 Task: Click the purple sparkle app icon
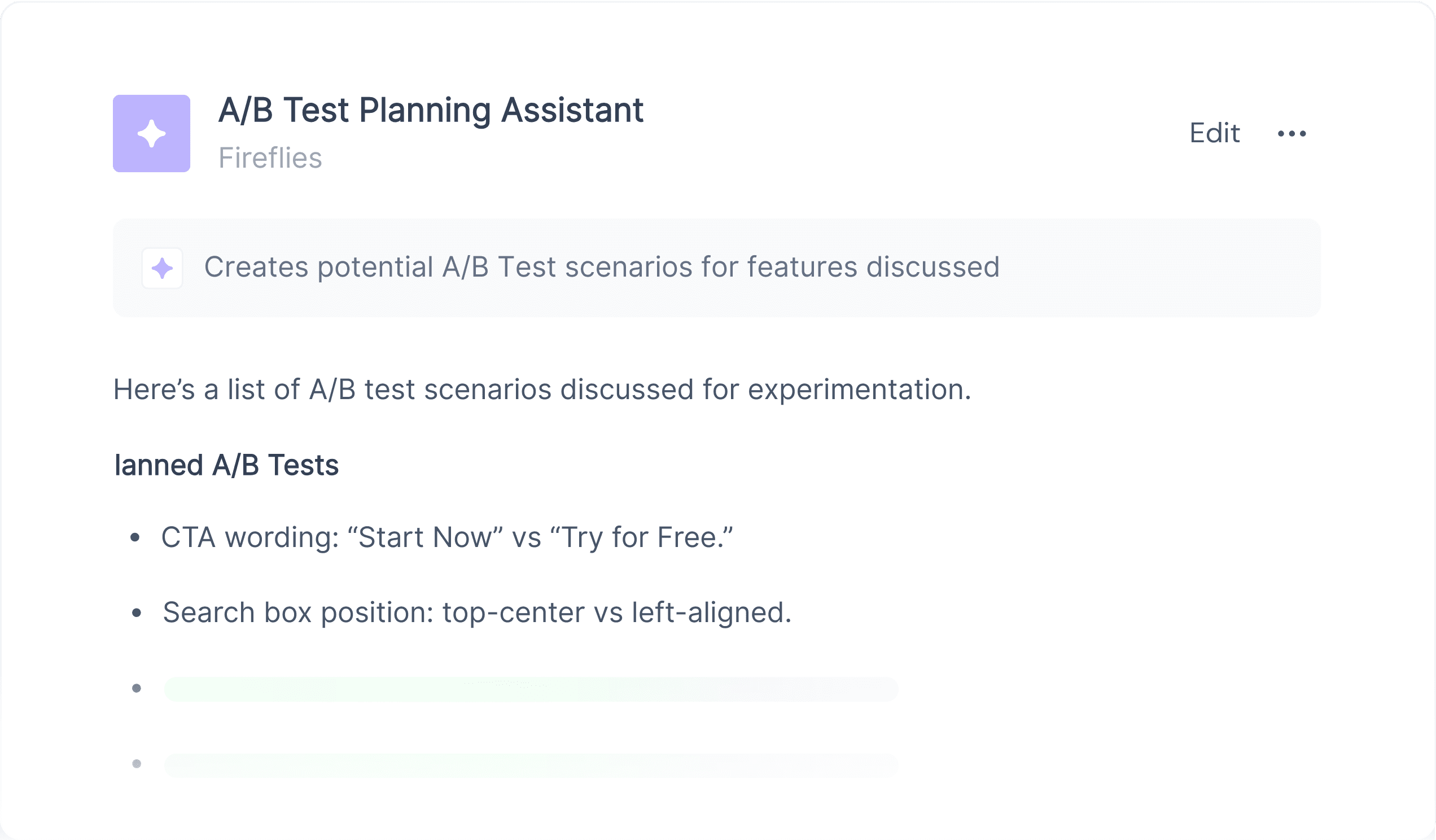pos(152,133)
